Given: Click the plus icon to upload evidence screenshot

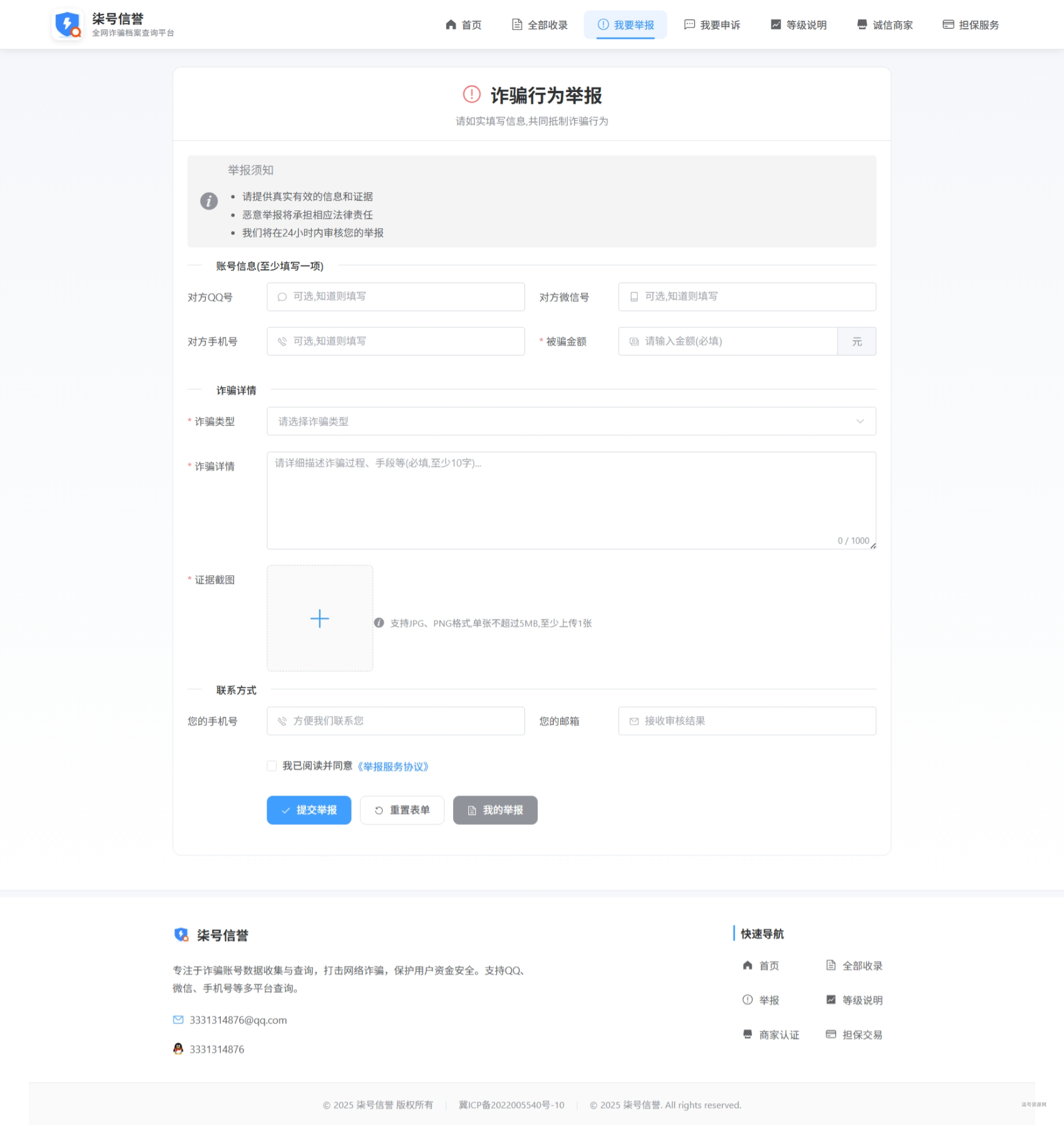Looking at the screenshot, I should click(x=319, y=619).
